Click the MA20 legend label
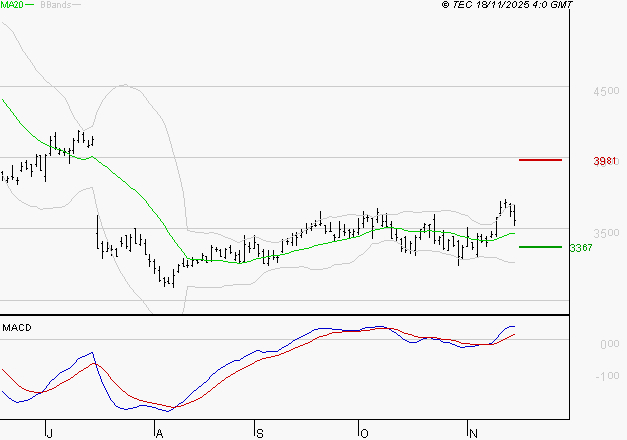Image resolution: width=627 pixels, height=440 pixels. tap(12, 5)
